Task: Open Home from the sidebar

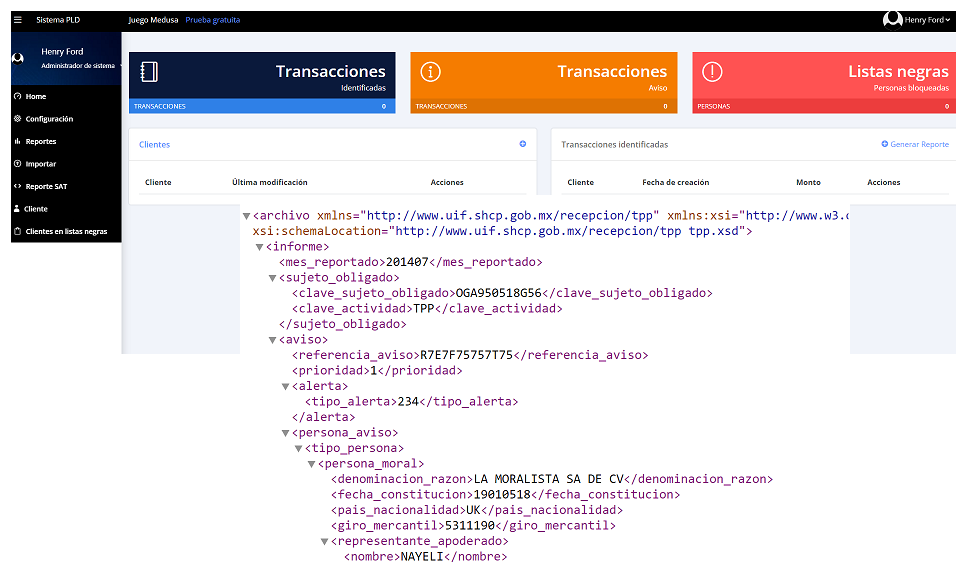Action: pos(36,96)
